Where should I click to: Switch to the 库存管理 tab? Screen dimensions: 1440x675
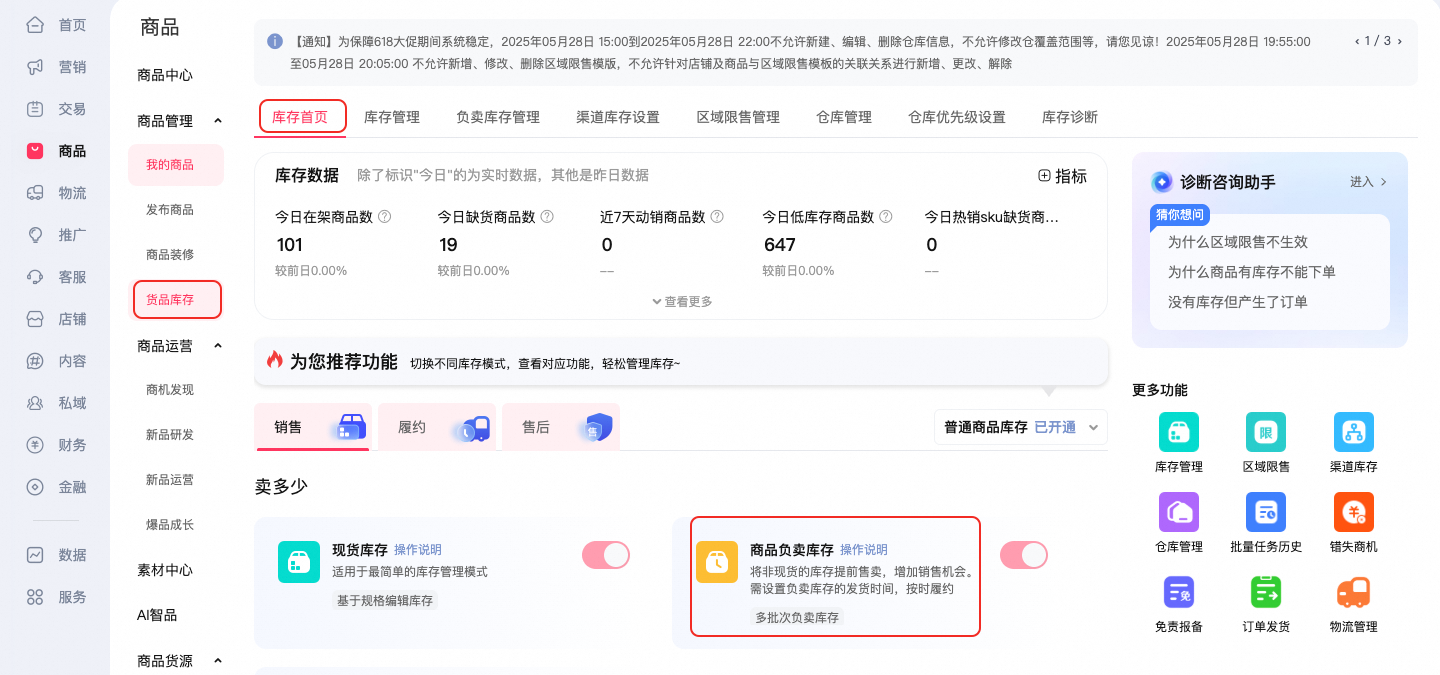pyautogui.click(x=392, y=117)
